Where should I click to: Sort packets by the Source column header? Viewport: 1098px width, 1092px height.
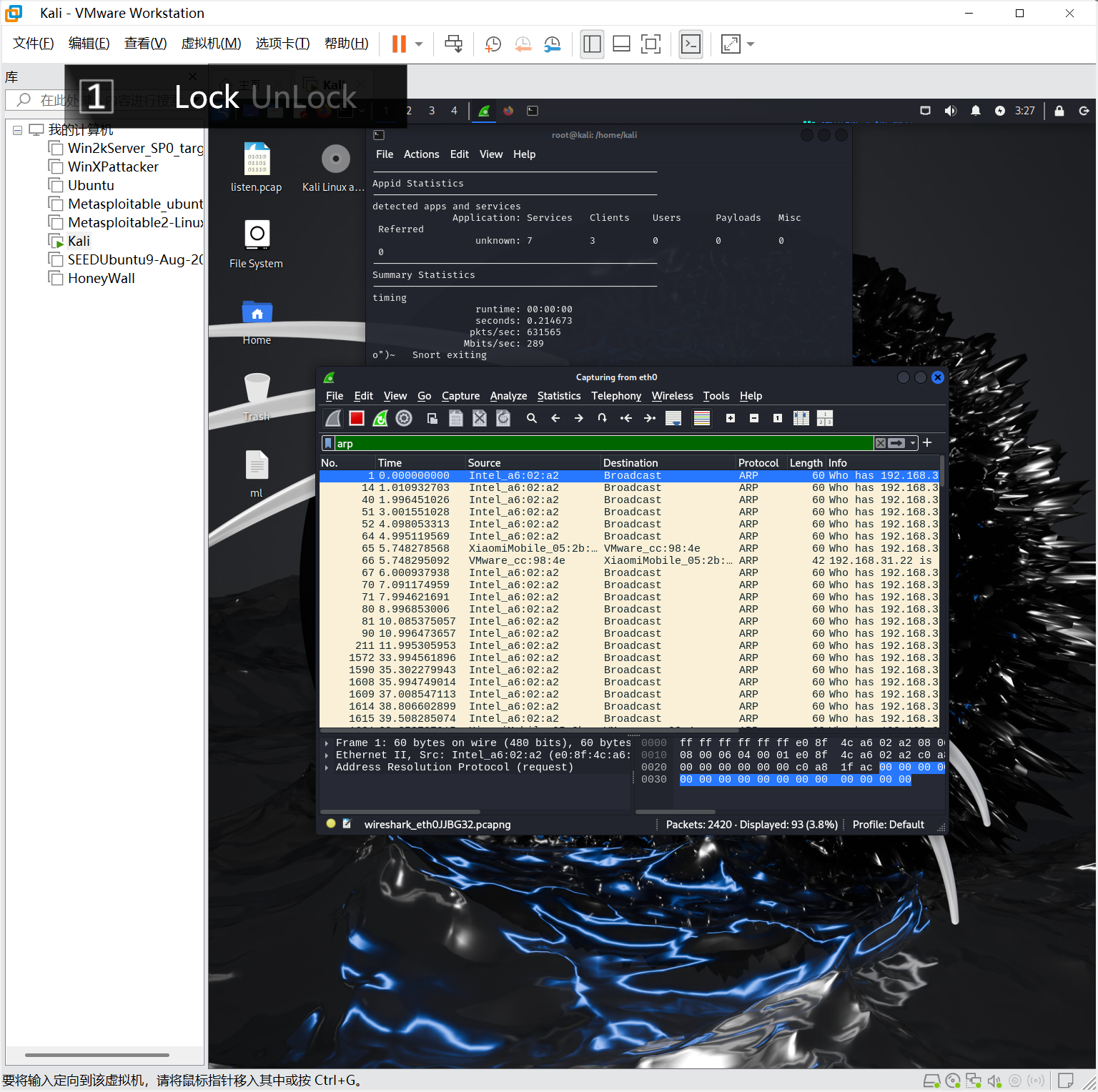coord(533,463)
